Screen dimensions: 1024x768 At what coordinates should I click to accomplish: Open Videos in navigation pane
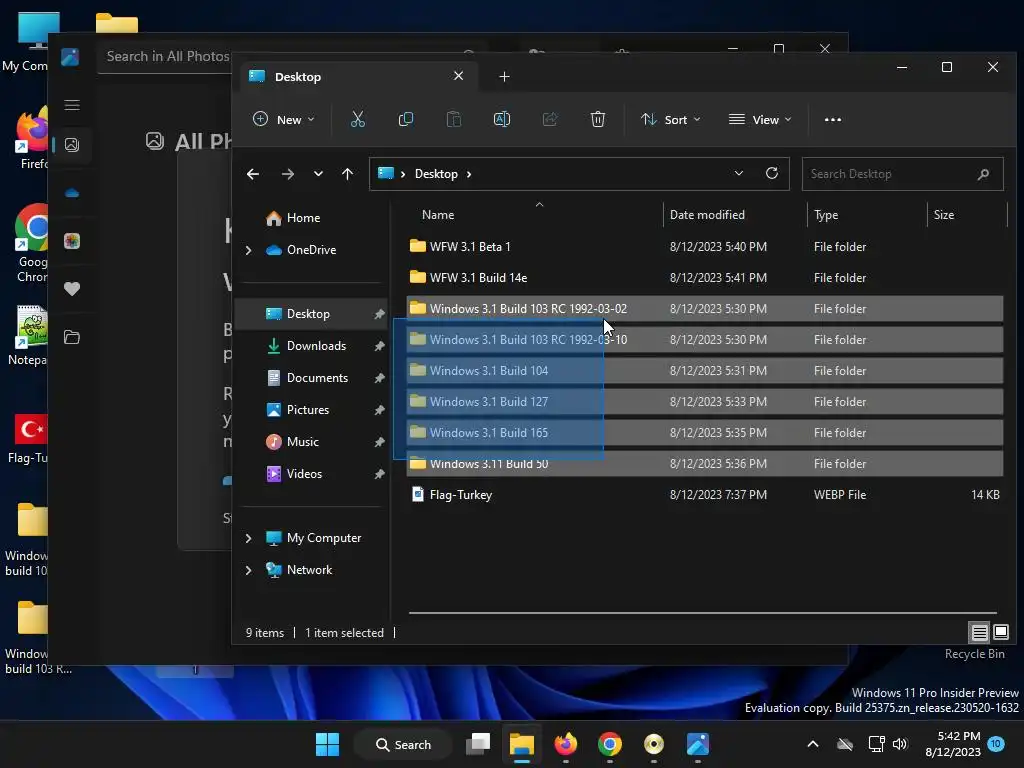point(304,473)
